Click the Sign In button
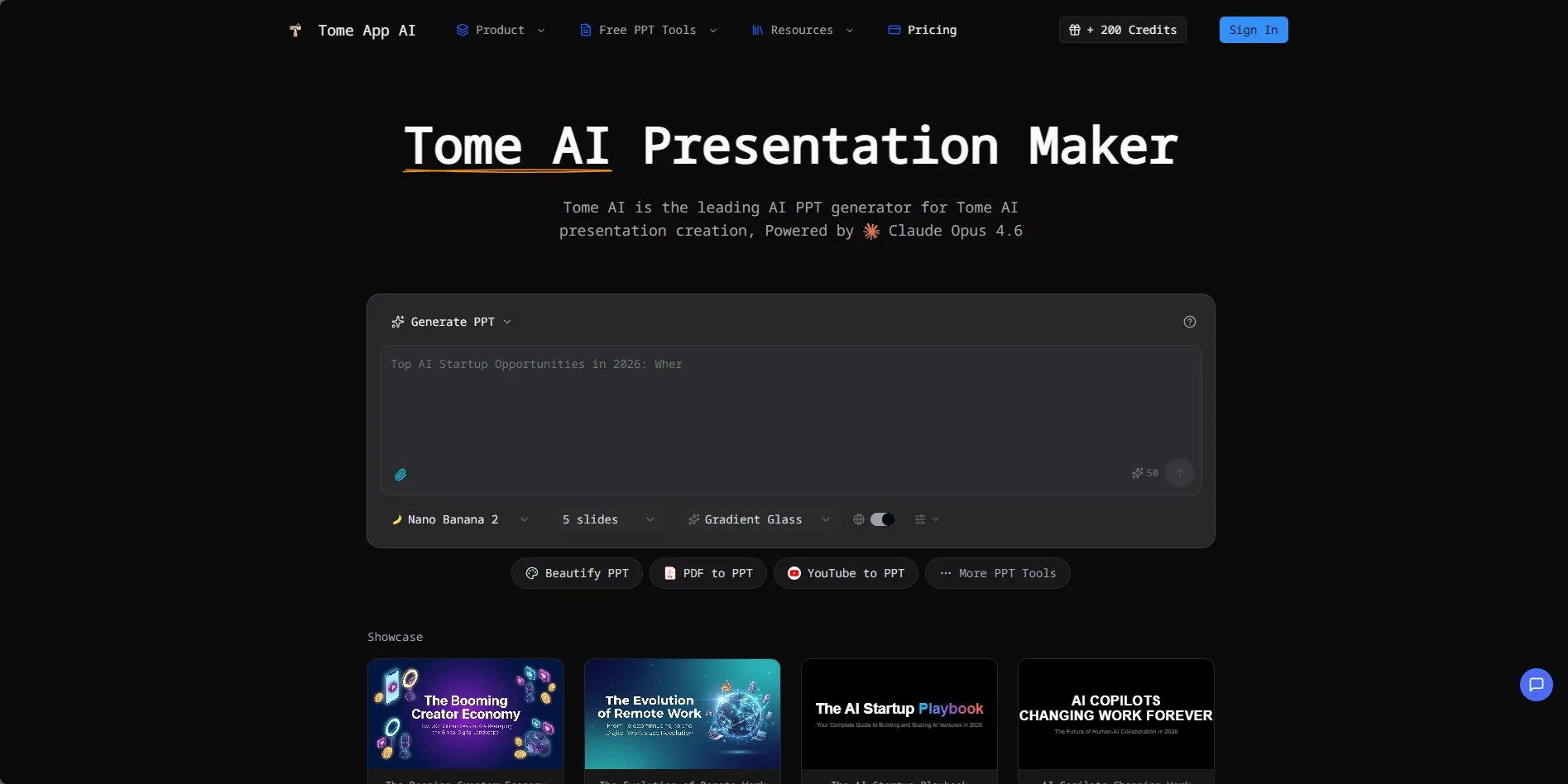 point(1254,30)
